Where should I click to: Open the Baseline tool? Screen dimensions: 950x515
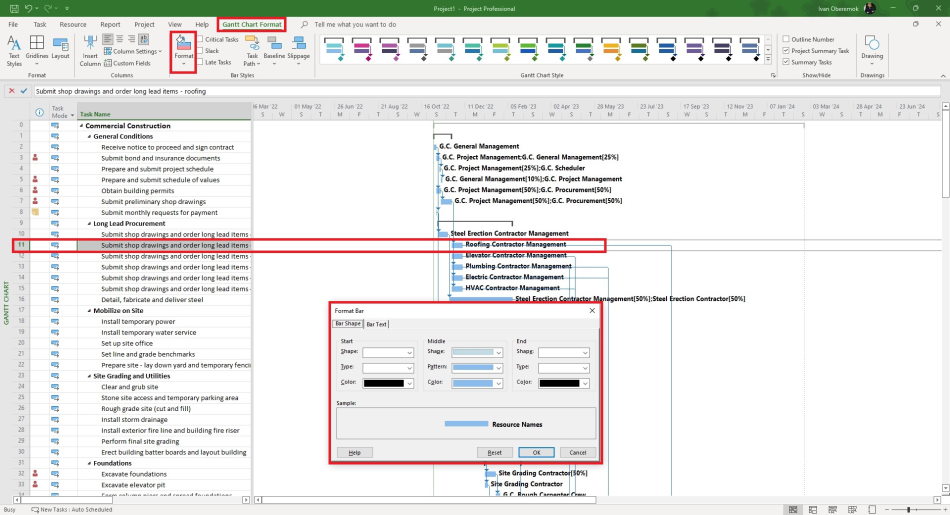tap(274, 51)
